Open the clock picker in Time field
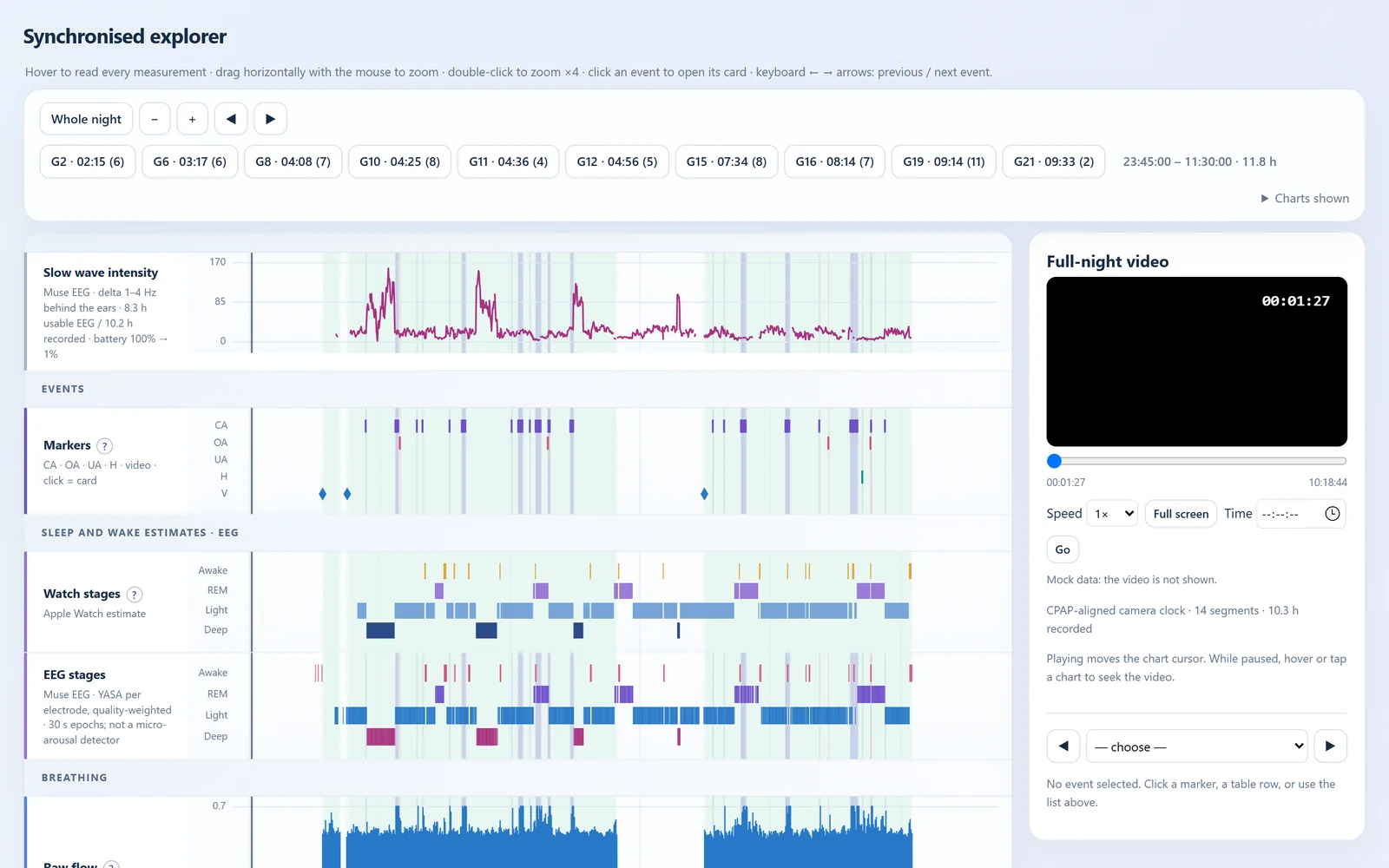The width and height of the screenshot is (1389, 868). [x=1333, y=514]
